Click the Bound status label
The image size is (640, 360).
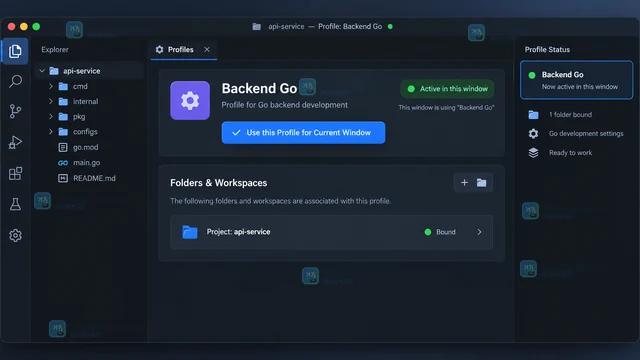(x=446, y=232)
